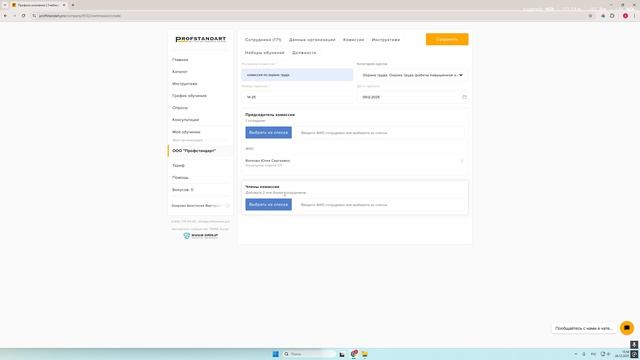Click the user name in the sidebar

click(197, 206)
